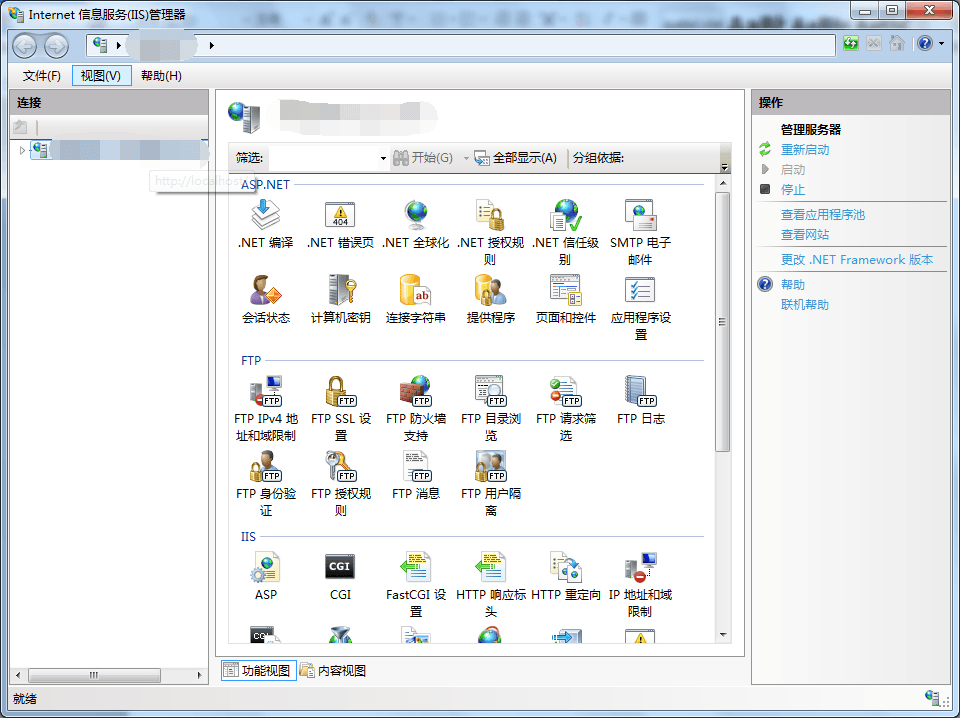The width and height of the screenshot is (960, 718).
Task: Switch to the 内容视图 tab
Action: 333,670
